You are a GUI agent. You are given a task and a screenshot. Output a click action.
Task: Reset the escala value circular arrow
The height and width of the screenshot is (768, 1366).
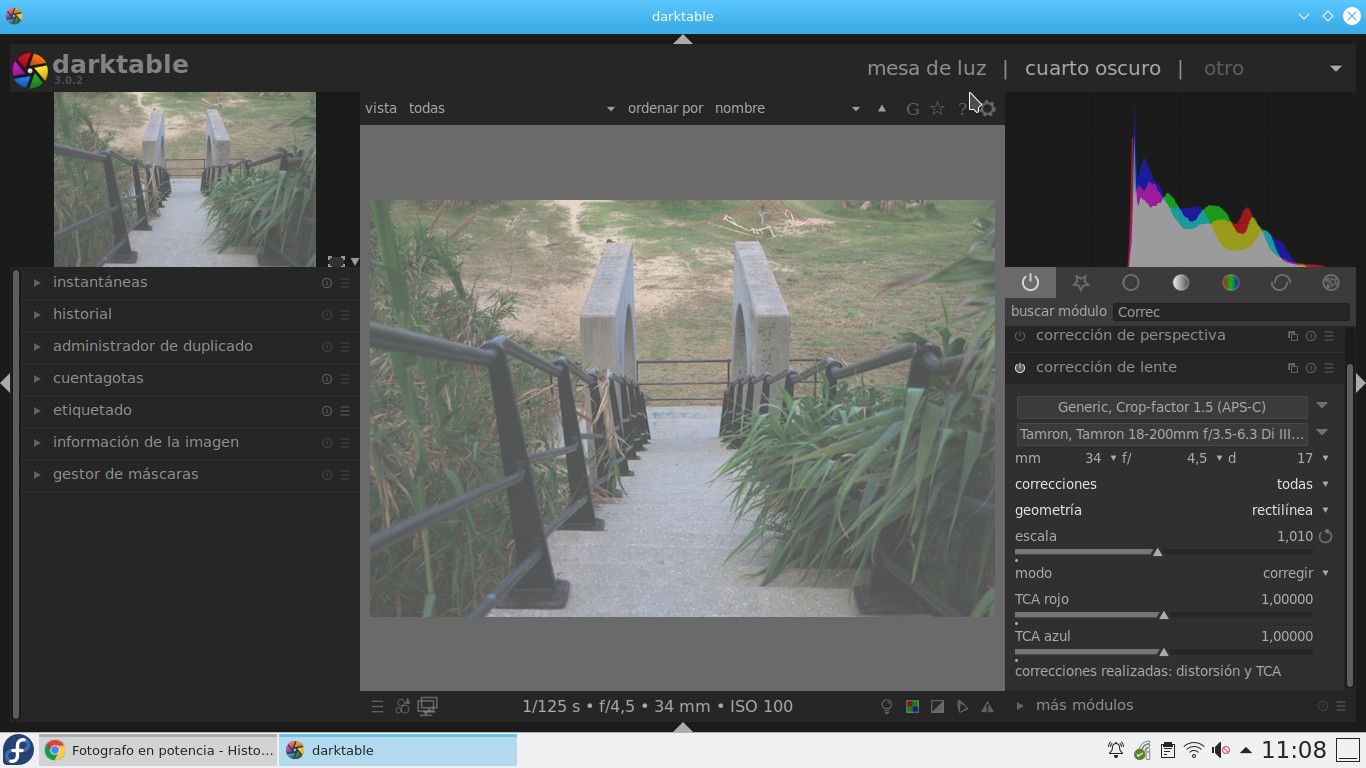[1326, 536]
